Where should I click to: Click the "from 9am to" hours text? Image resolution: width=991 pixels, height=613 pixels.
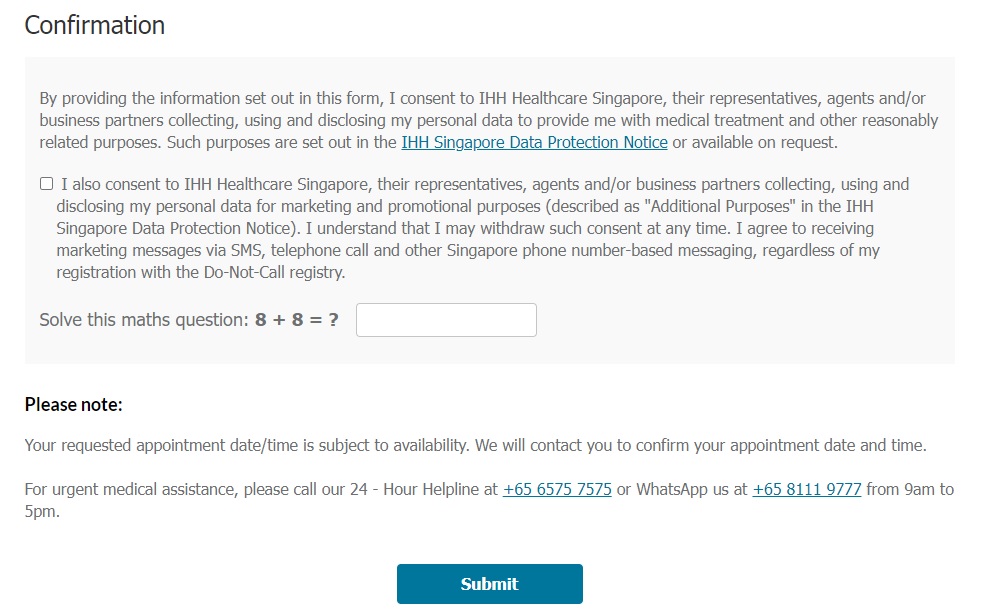coord(909,490)
